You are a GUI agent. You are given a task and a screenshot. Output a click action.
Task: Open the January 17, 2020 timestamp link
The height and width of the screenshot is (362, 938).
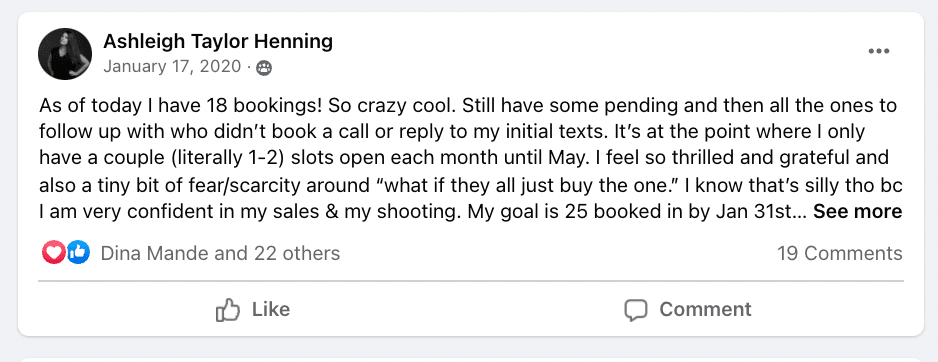(172, 66)
